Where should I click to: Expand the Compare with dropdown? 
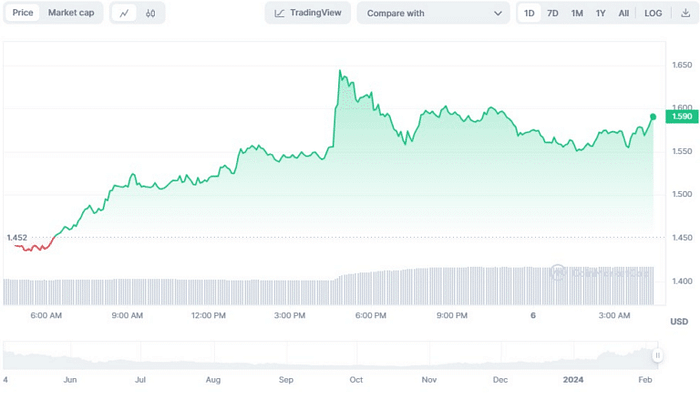433,13
